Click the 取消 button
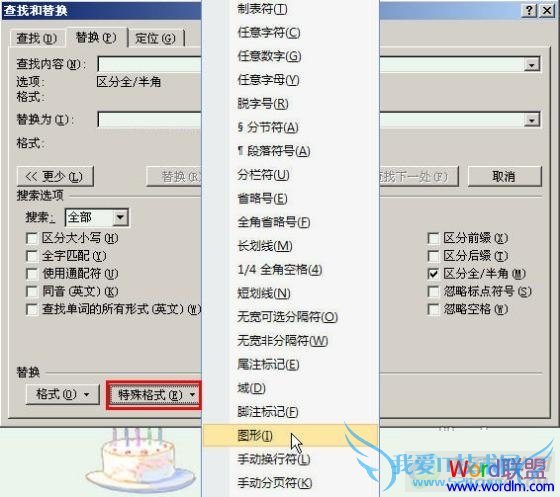Viewport: 560px width, 497px height. point(504,176)
